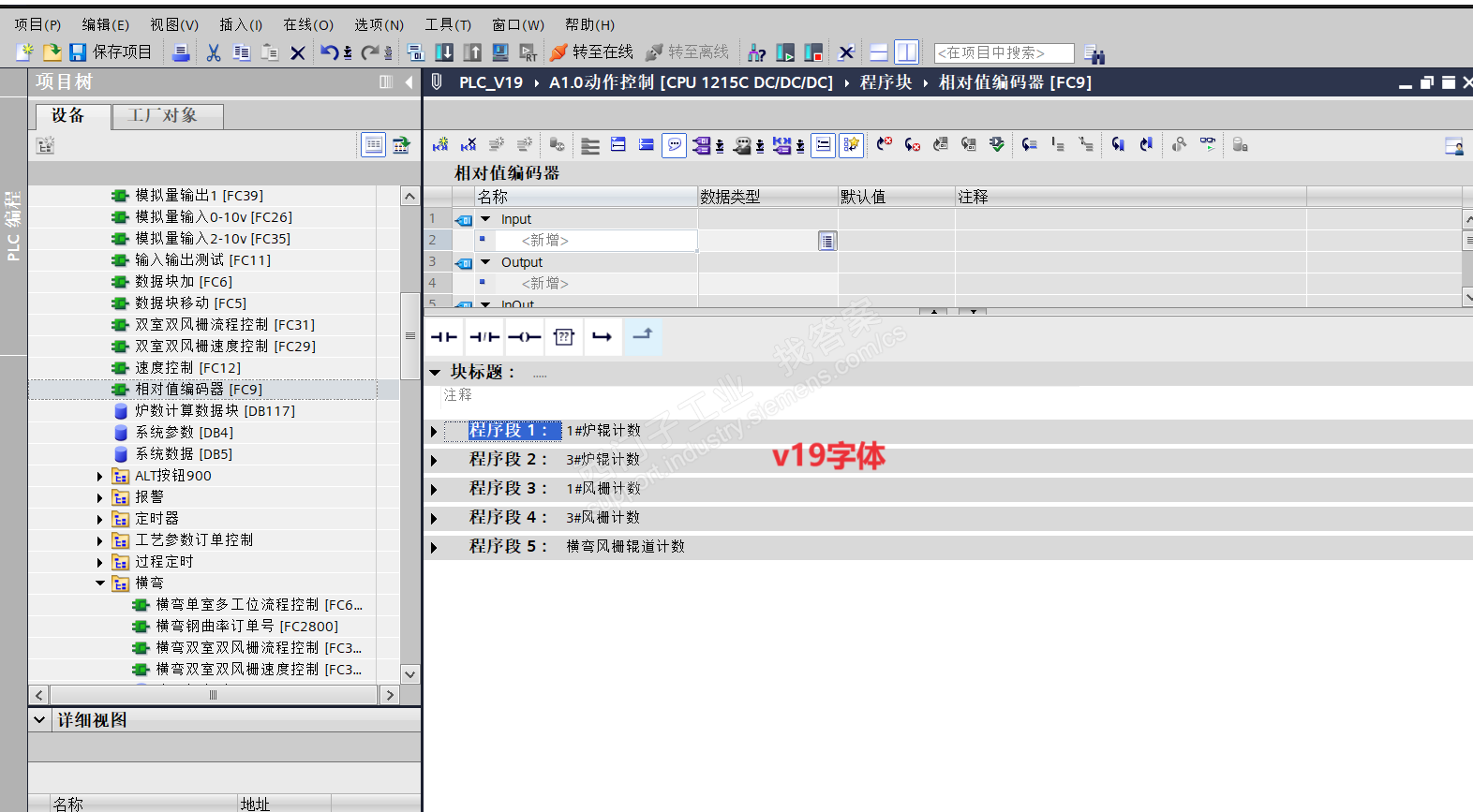
Task: Click the insert network icon in editor toolbar
Action: pos(440,144)
